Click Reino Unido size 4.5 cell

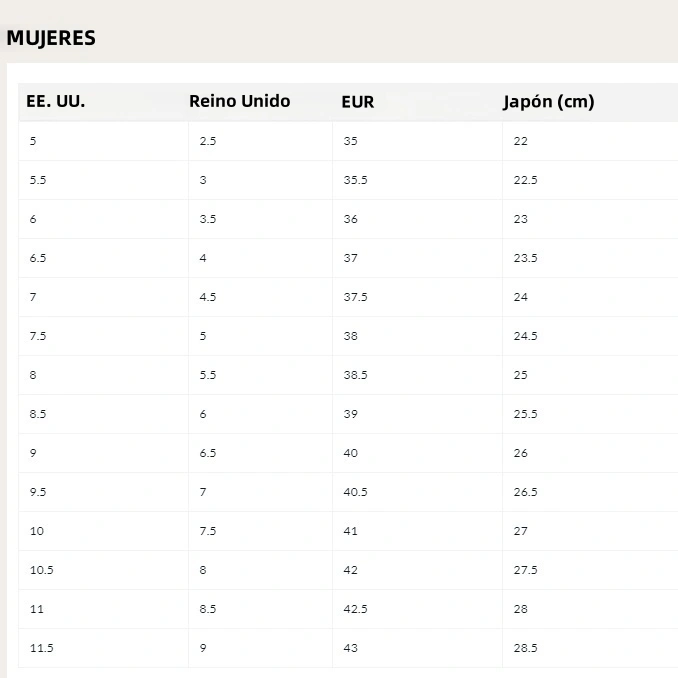pos(207,297)
